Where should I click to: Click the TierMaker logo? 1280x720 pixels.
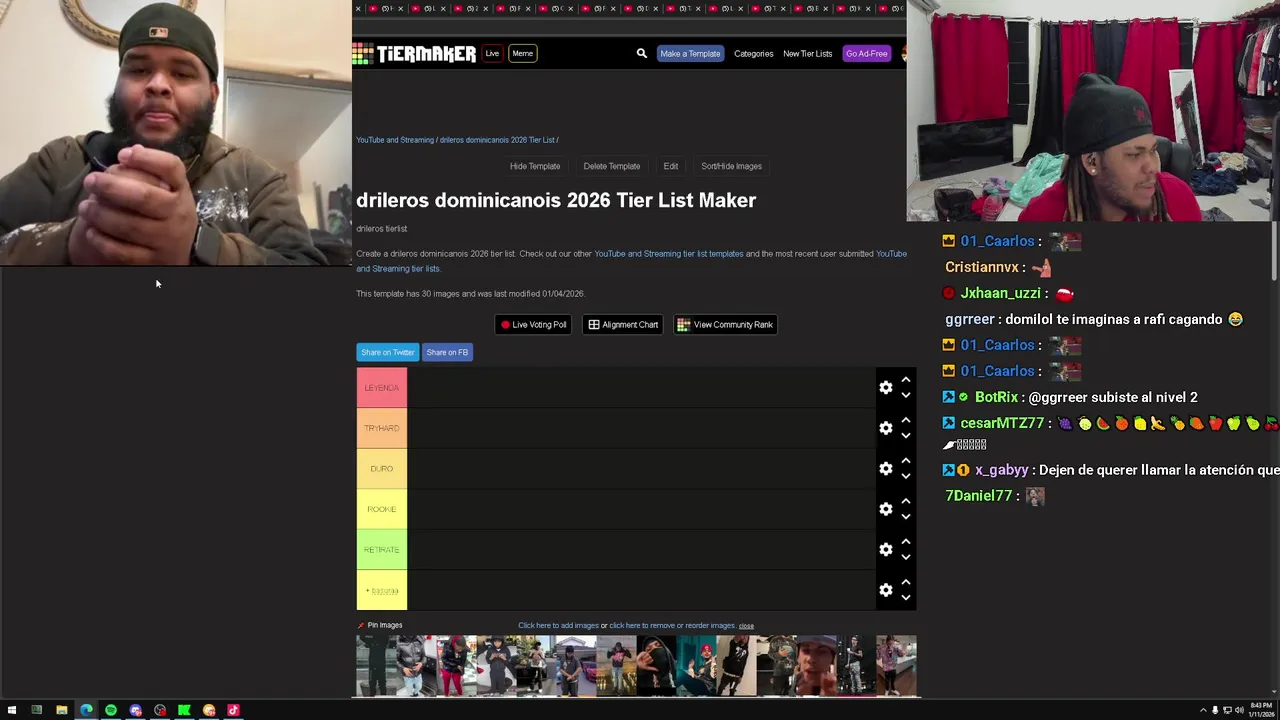[414, 54]
